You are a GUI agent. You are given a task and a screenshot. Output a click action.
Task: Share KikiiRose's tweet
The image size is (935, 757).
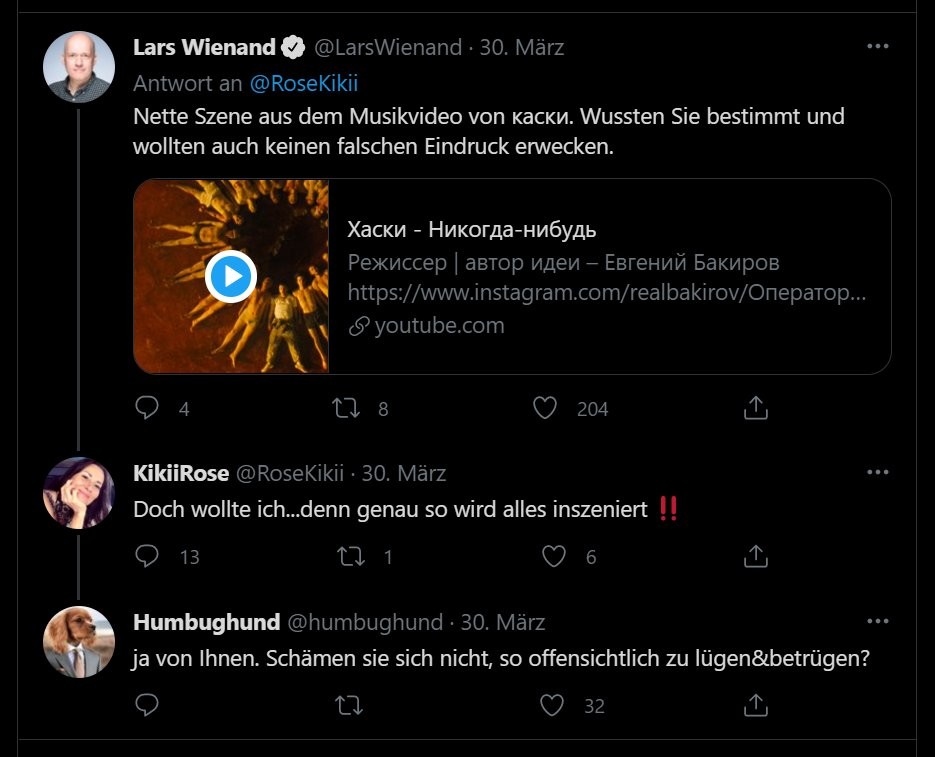[x=756, y=556]
